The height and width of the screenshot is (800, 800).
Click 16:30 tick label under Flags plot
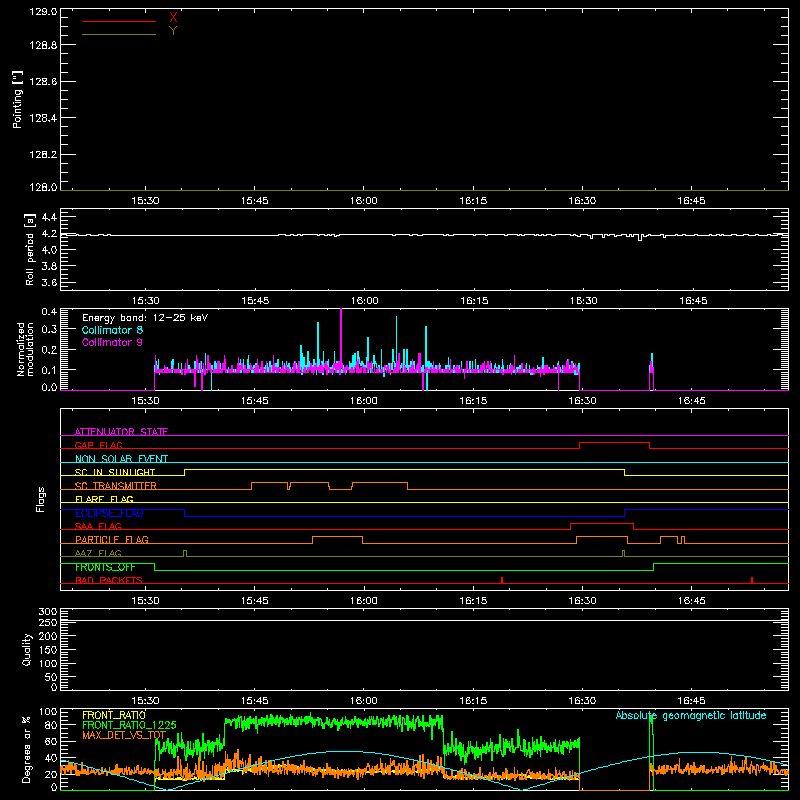click(x=582, y=601)
